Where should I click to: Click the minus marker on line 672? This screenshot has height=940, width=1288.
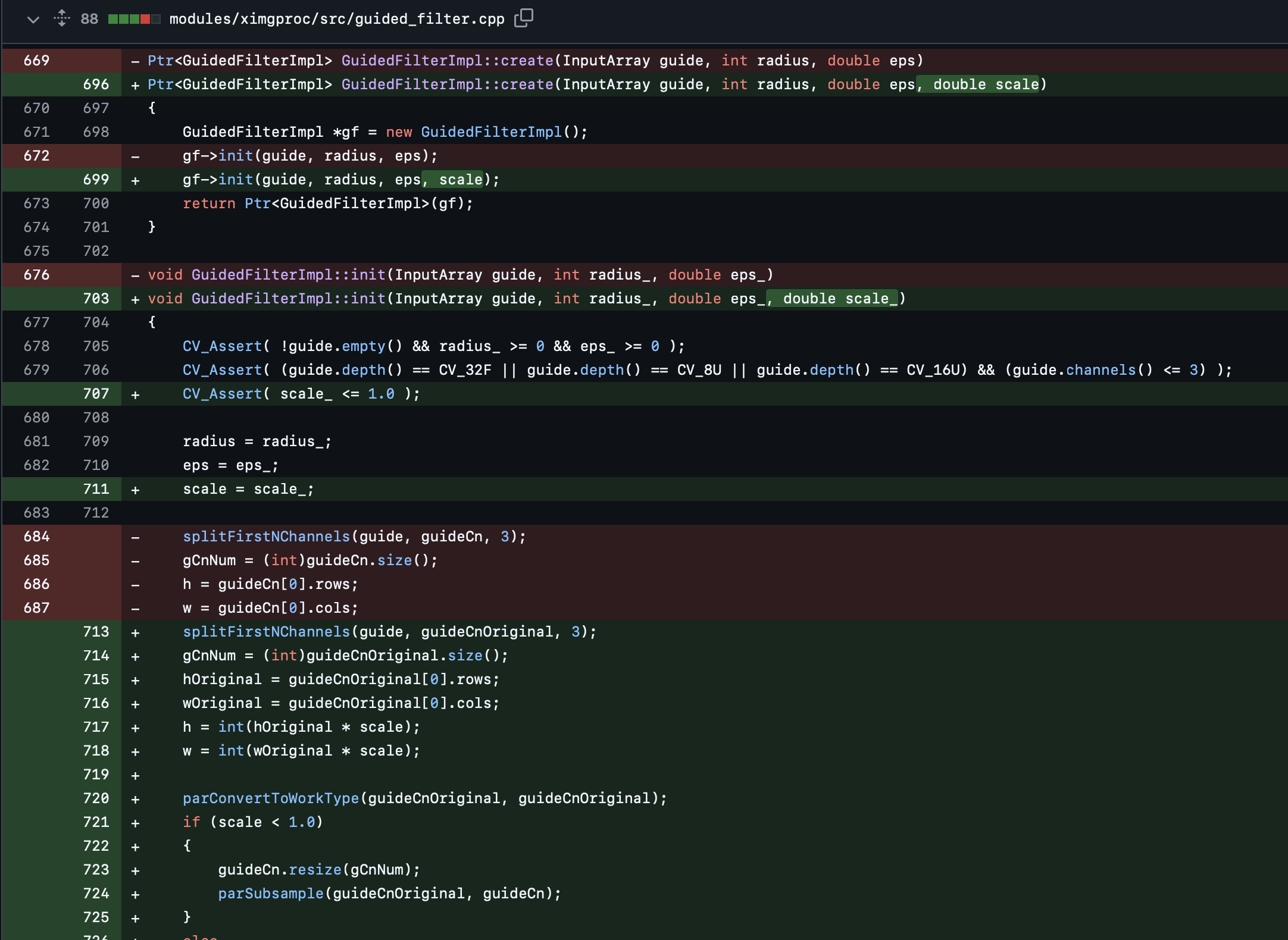pos(136,156)
